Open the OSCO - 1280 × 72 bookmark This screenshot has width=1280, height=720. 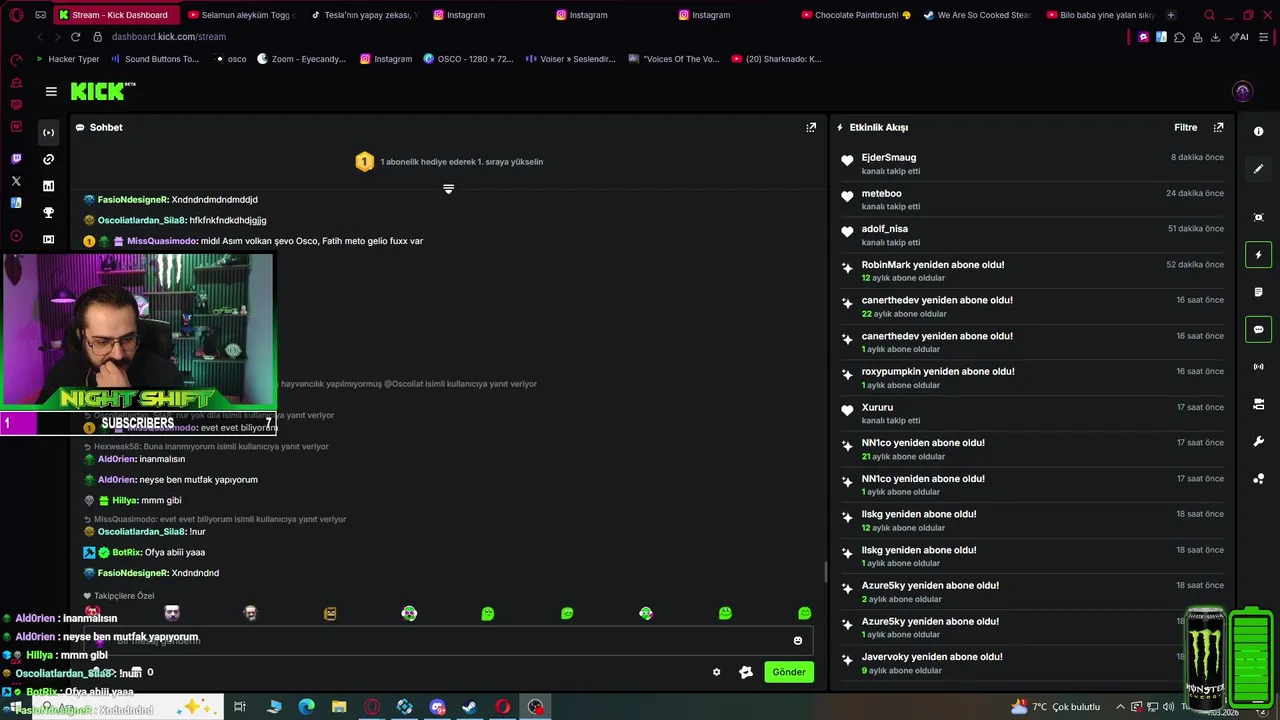(x=468, y=59)
